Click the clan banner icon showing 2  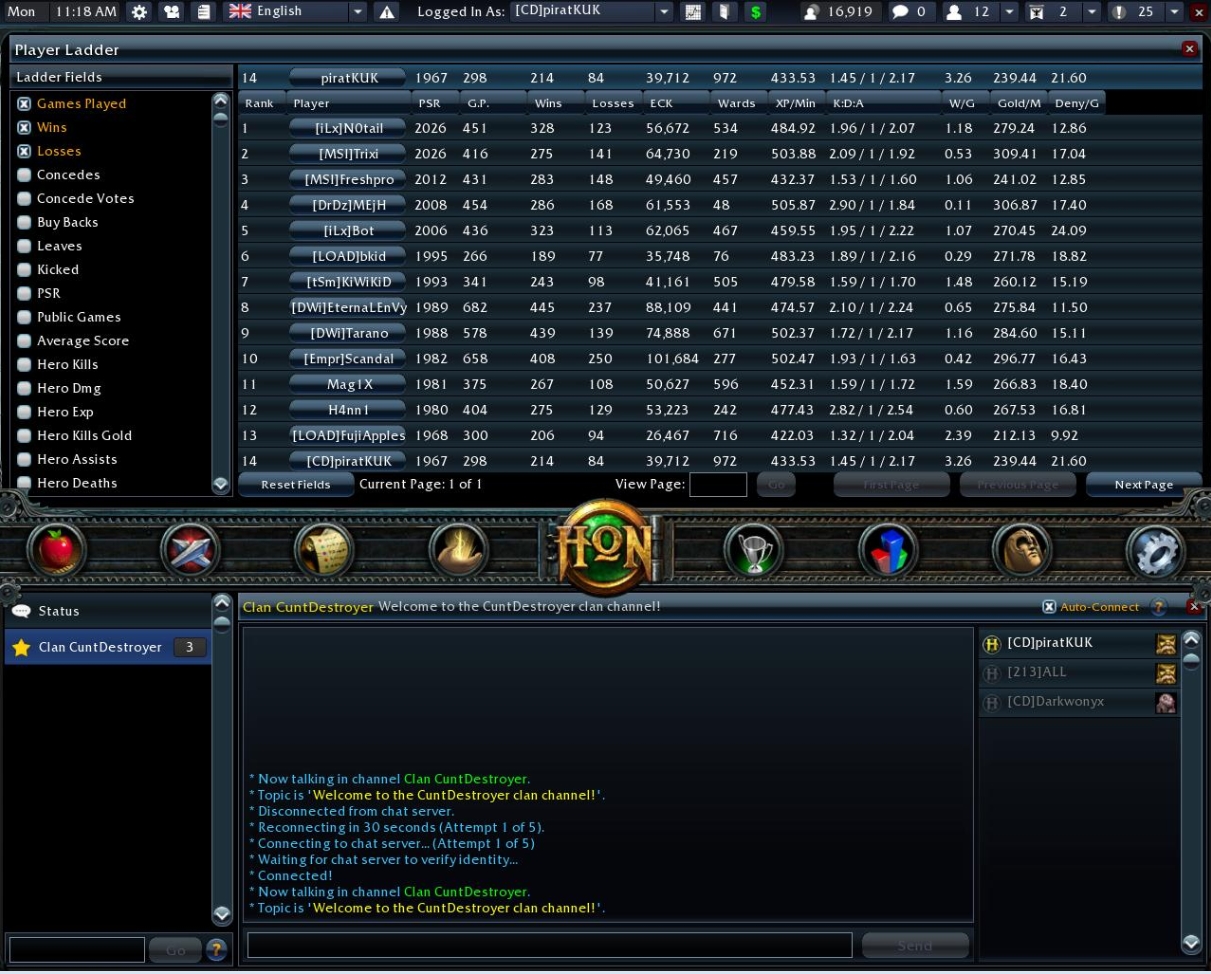pos(1036,12)
